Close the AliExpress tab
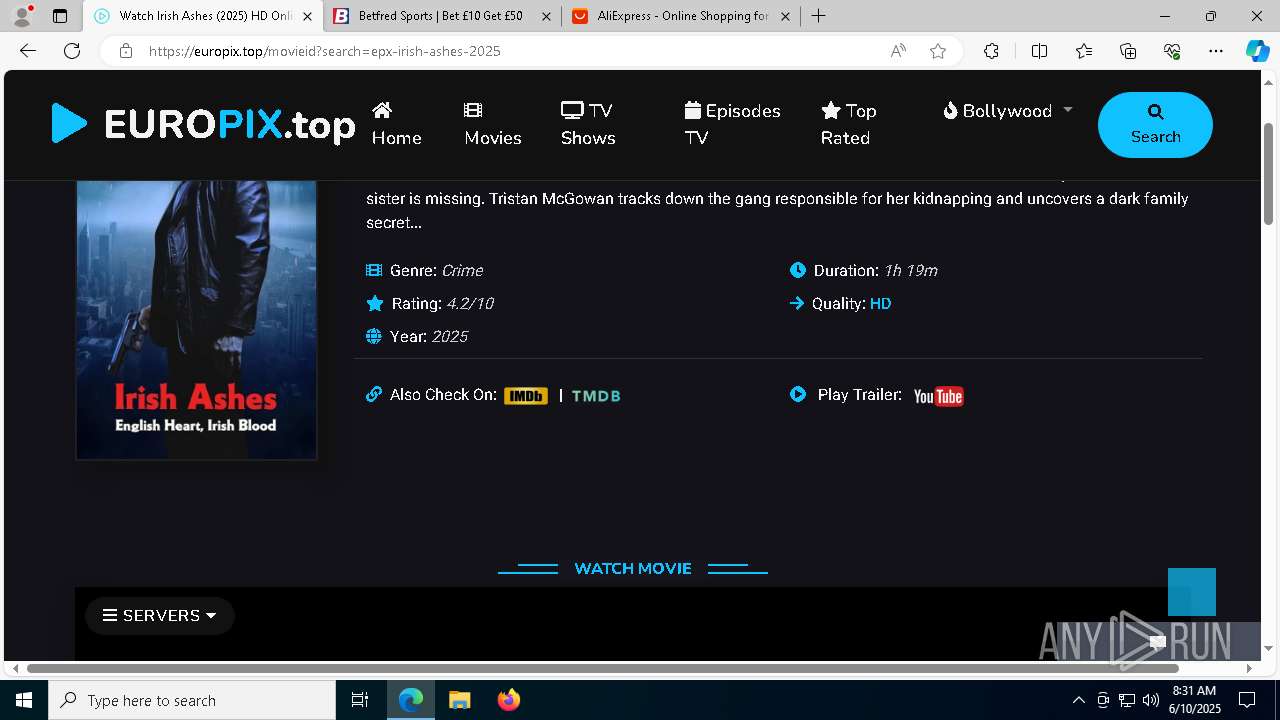The width and height of the screenshot is (1280, 720). coord(785,16)
